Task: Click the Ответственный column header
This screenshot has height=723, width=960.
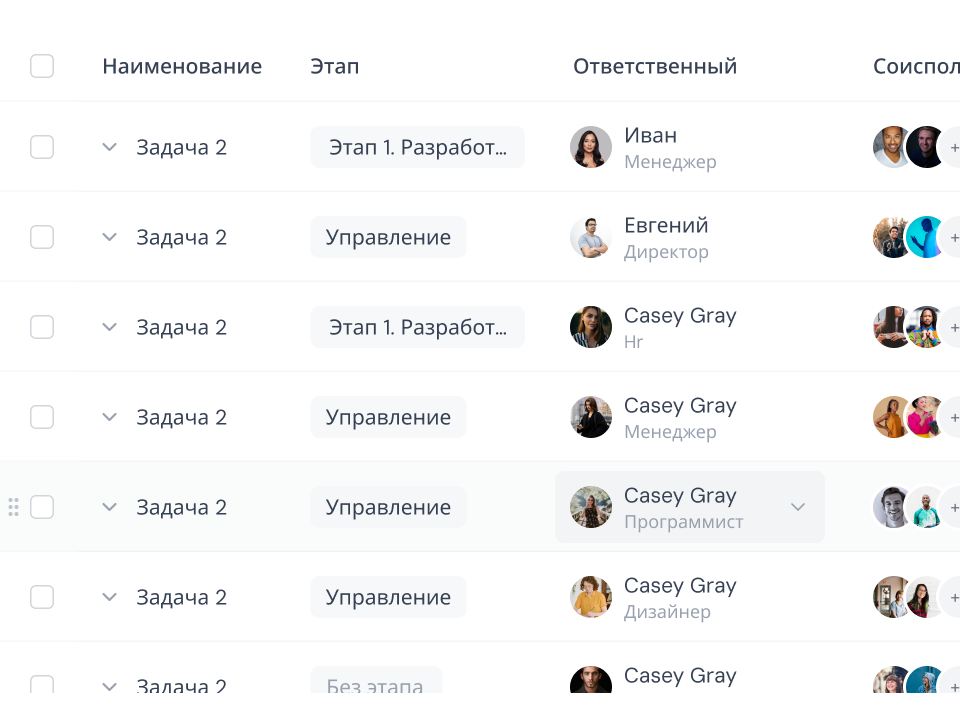Action: point(654,66)
